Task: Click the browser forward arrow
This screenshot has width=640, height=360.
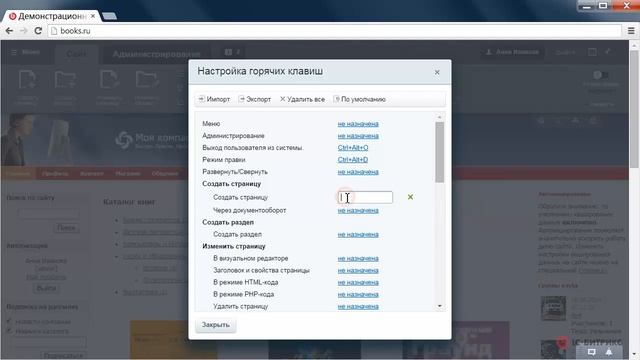Action: tap(23, 31)
